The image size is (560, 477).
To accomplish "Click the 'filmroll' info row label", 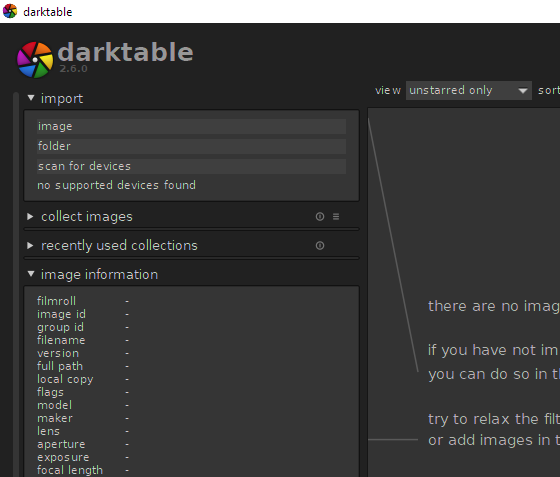I will 56,301.
